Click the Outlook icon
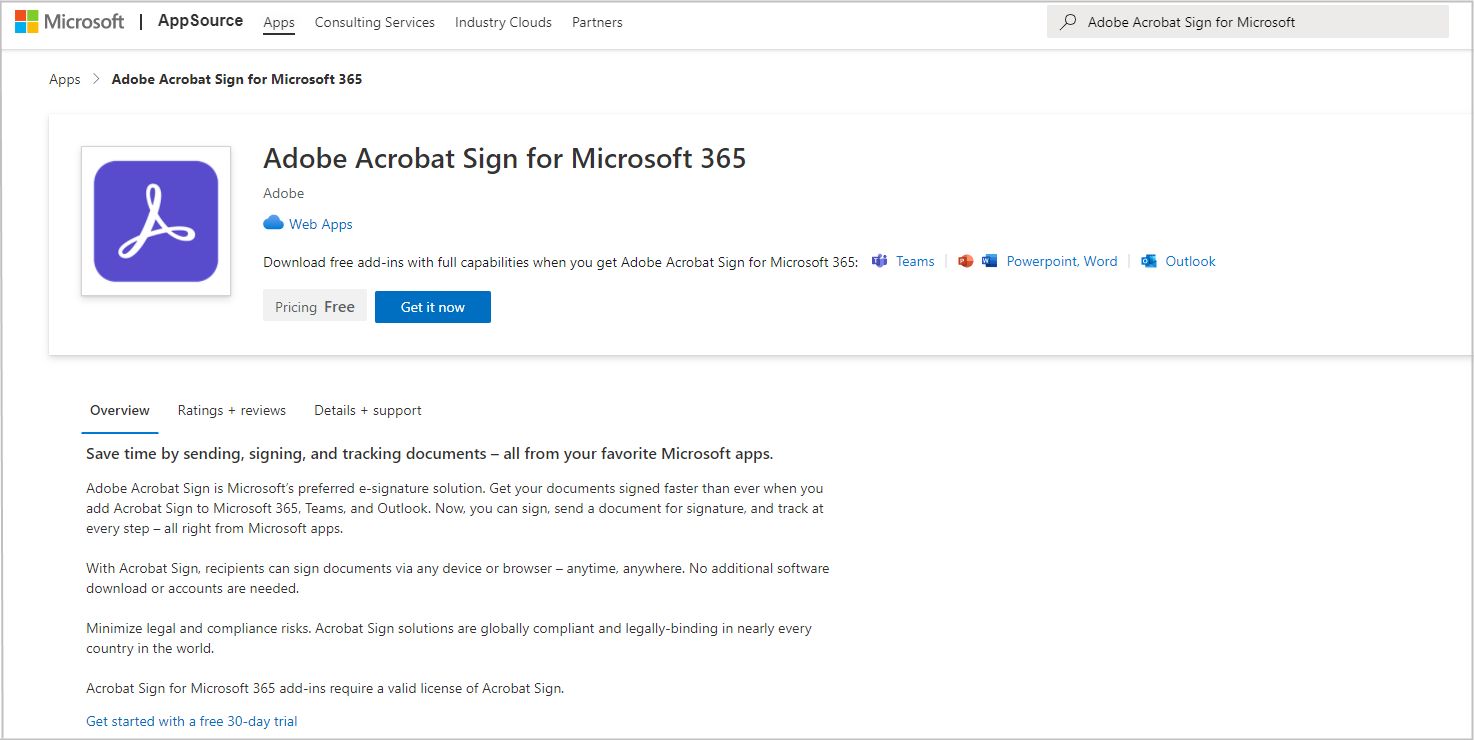The image size is (1474, 740). (1149, 261)
